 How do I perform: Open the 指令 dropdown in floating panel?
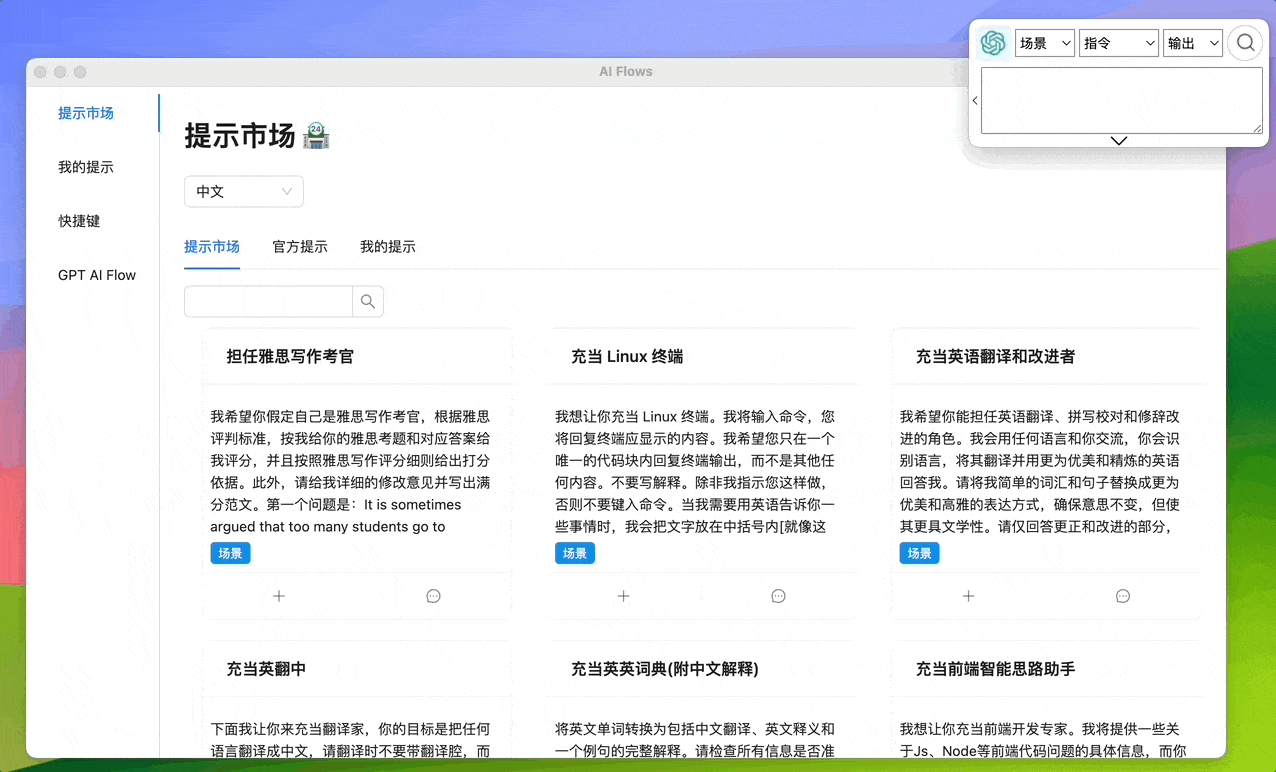[1119, 43]
